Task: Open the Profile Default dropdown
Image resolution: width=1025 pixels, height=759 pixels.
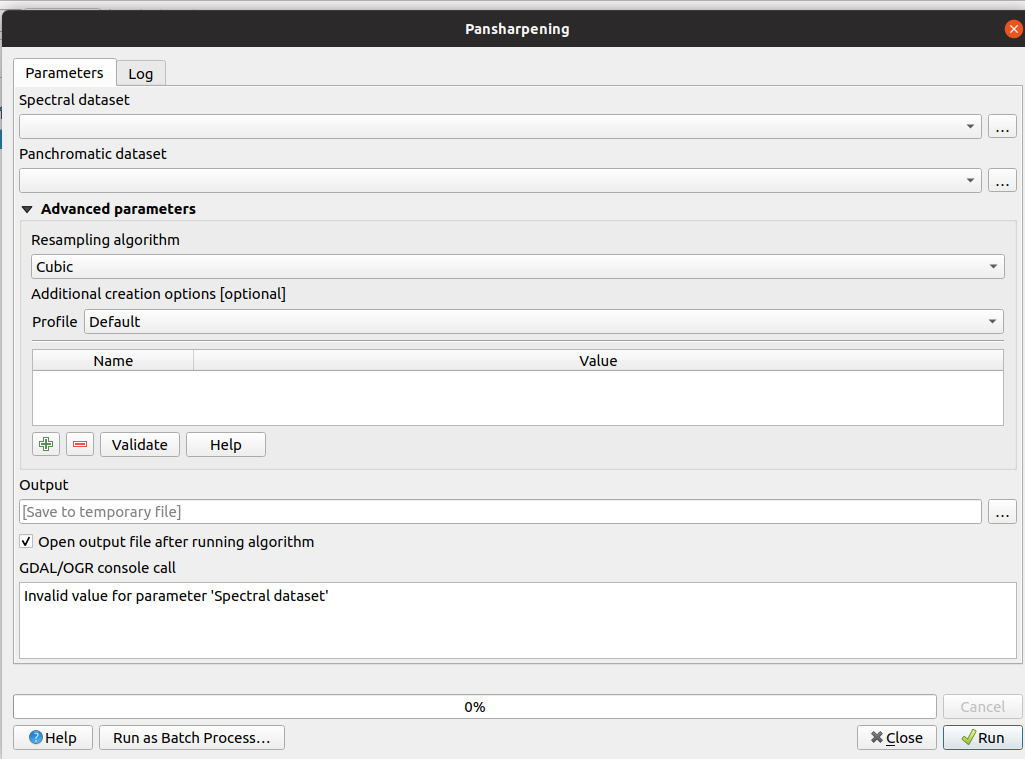Action: (x=544, y=322)
